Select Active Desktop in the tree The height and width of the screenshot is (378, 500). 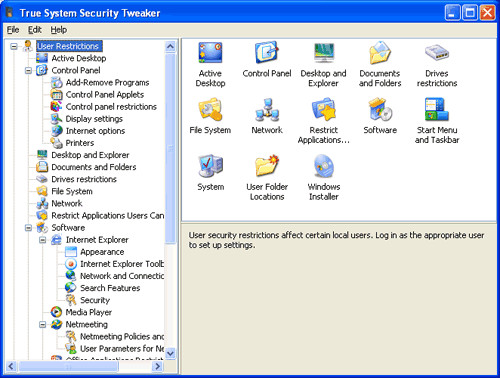(79, 58)
